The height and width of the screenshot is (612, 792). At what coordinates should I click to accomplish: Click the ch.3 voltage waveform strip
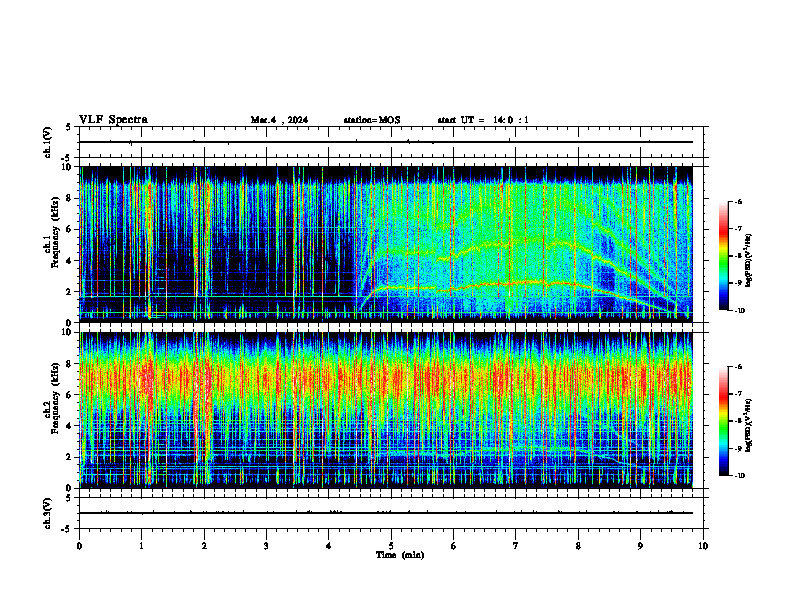point(391,513)
